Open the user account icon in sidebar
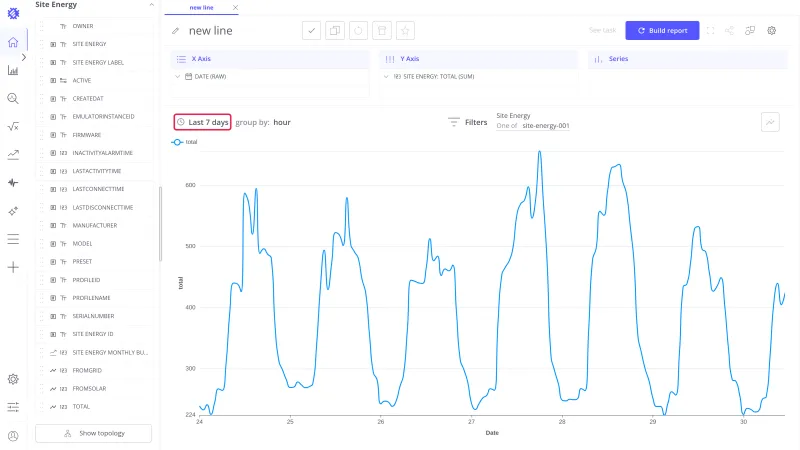 pyautogui.click(x=13, y=436)
